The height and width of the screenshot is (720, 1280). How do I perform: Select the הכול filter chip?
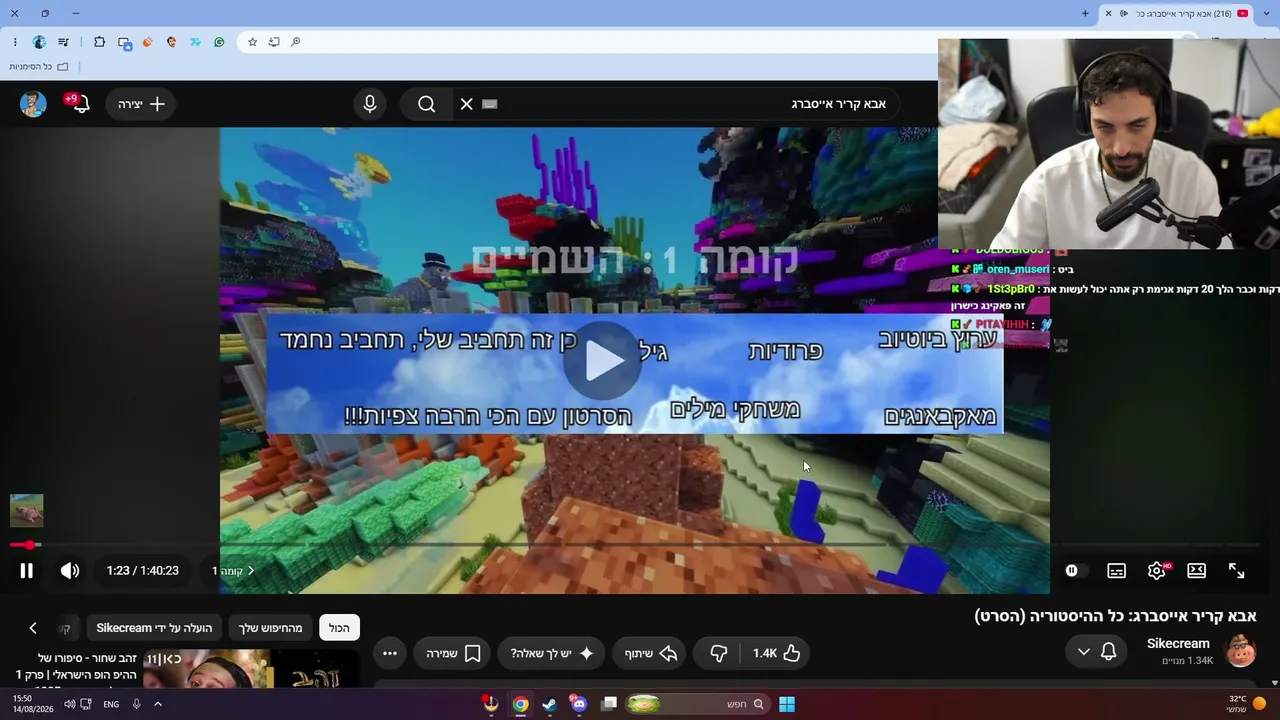point(339,628)
